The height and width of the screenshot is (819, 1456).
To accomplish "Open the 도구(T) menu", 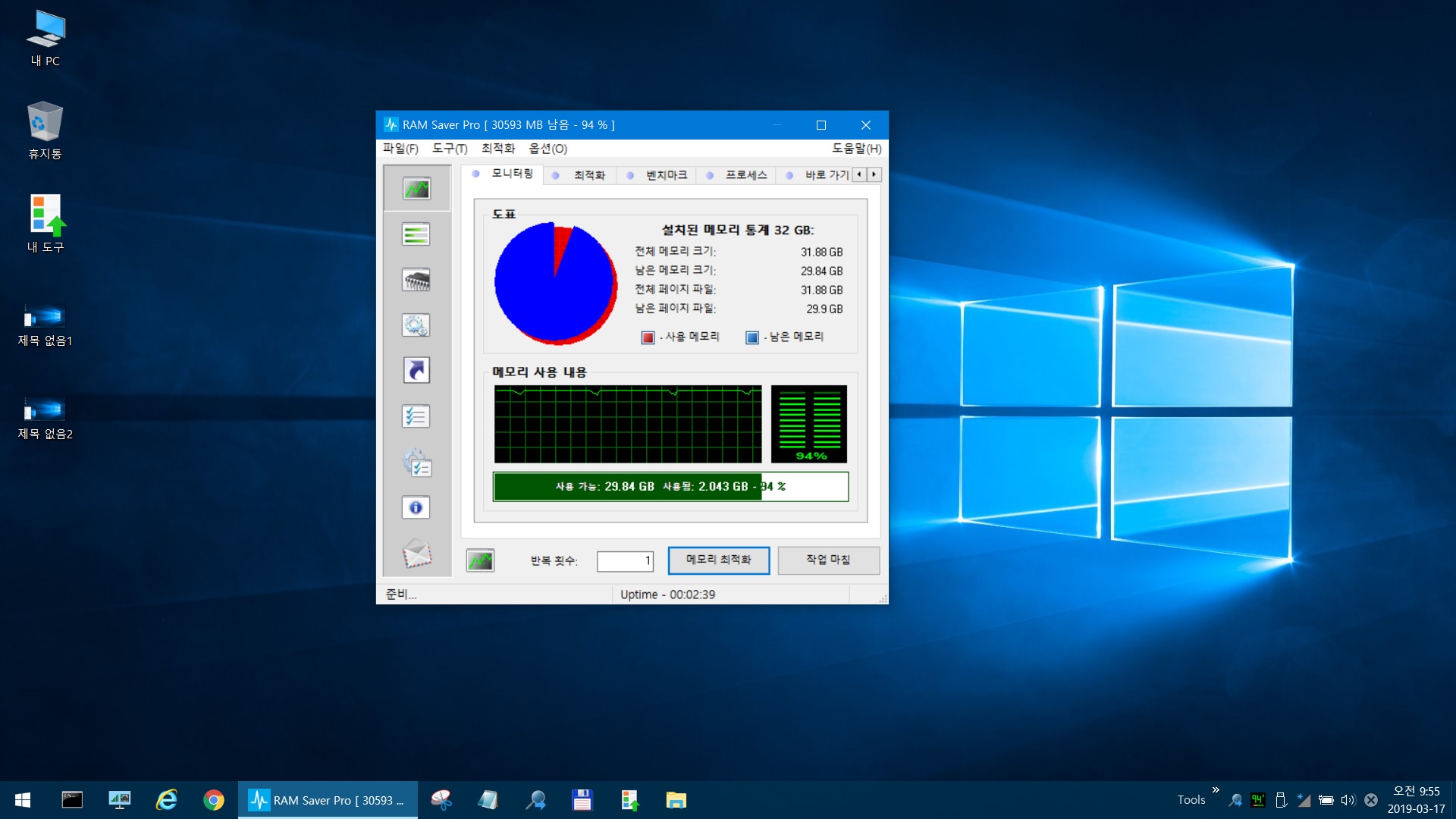I will pos(450,149).
